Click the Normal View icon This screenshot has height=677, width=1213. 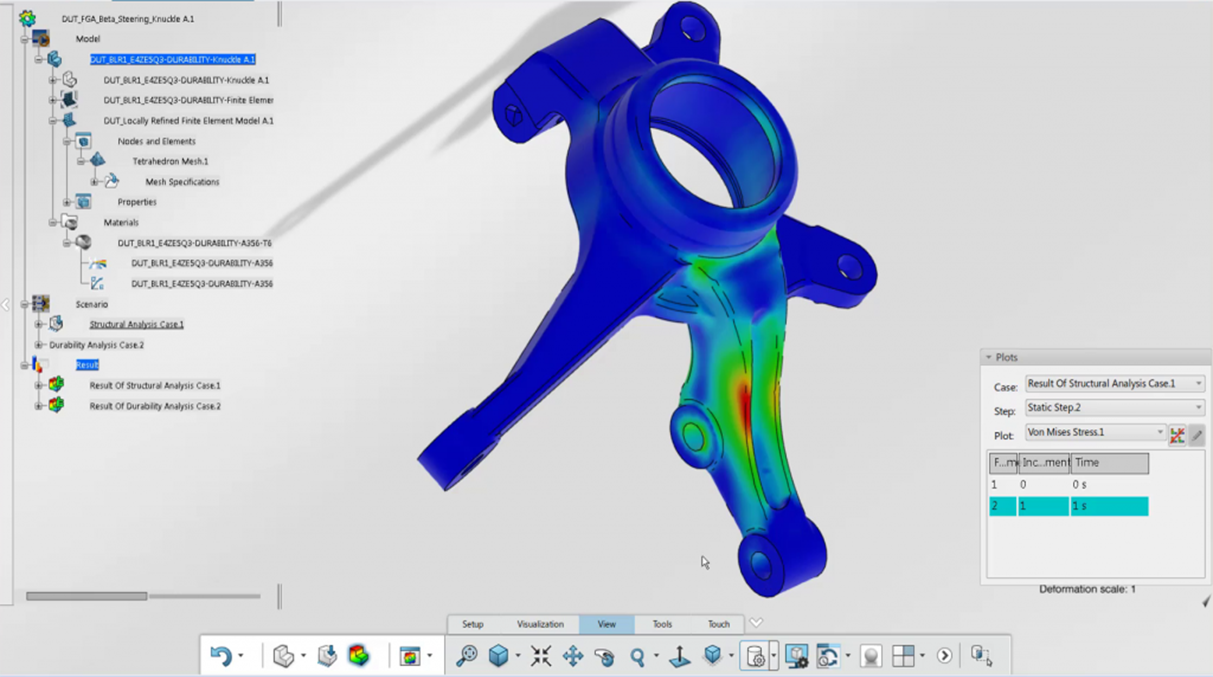point(679,656)
